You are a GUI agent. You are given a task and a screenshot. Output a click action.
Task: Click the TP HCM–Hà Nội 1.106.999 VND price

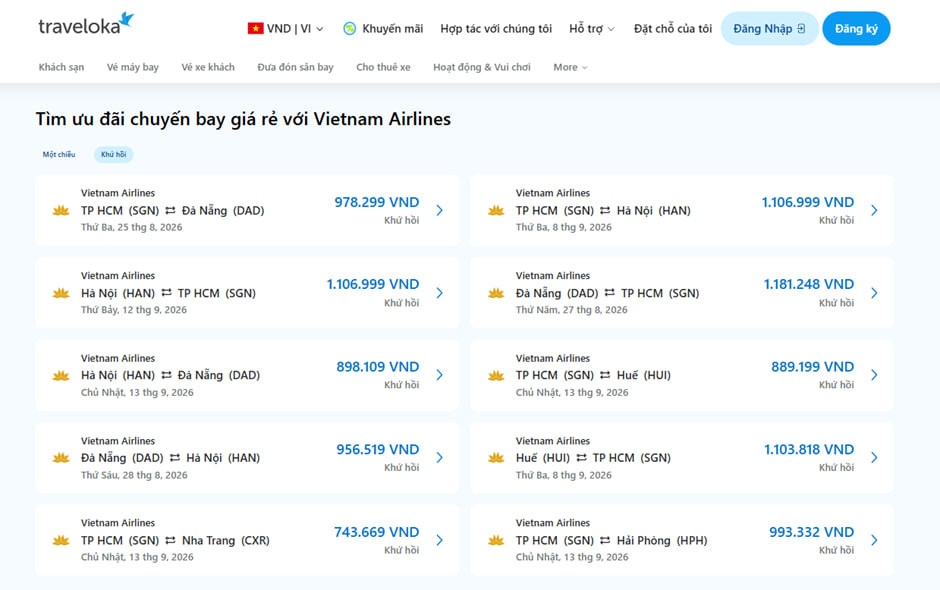[x=808, y=202]
